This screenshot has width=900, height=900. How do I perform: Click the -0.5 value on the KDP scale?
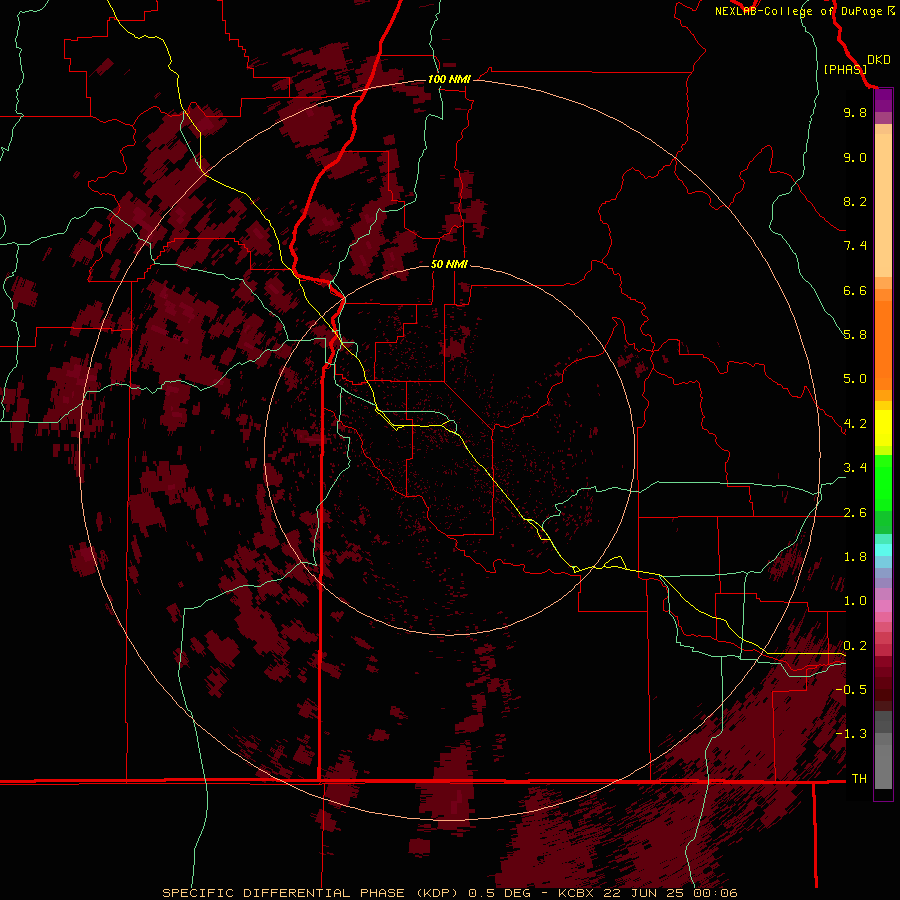click(x=851, y=689)
